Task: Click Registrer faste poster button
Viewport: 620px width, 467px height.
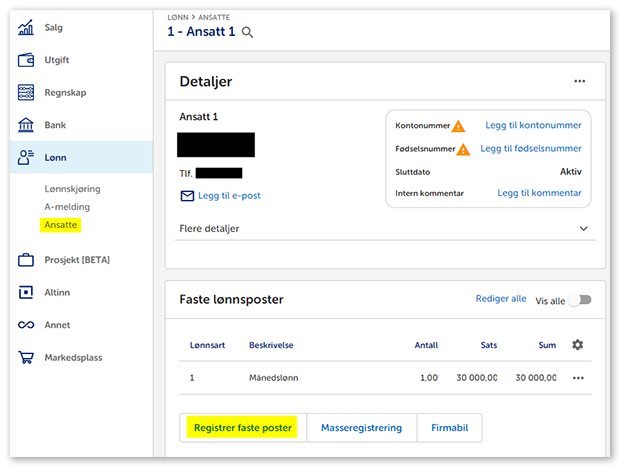Action: [243, 428]
